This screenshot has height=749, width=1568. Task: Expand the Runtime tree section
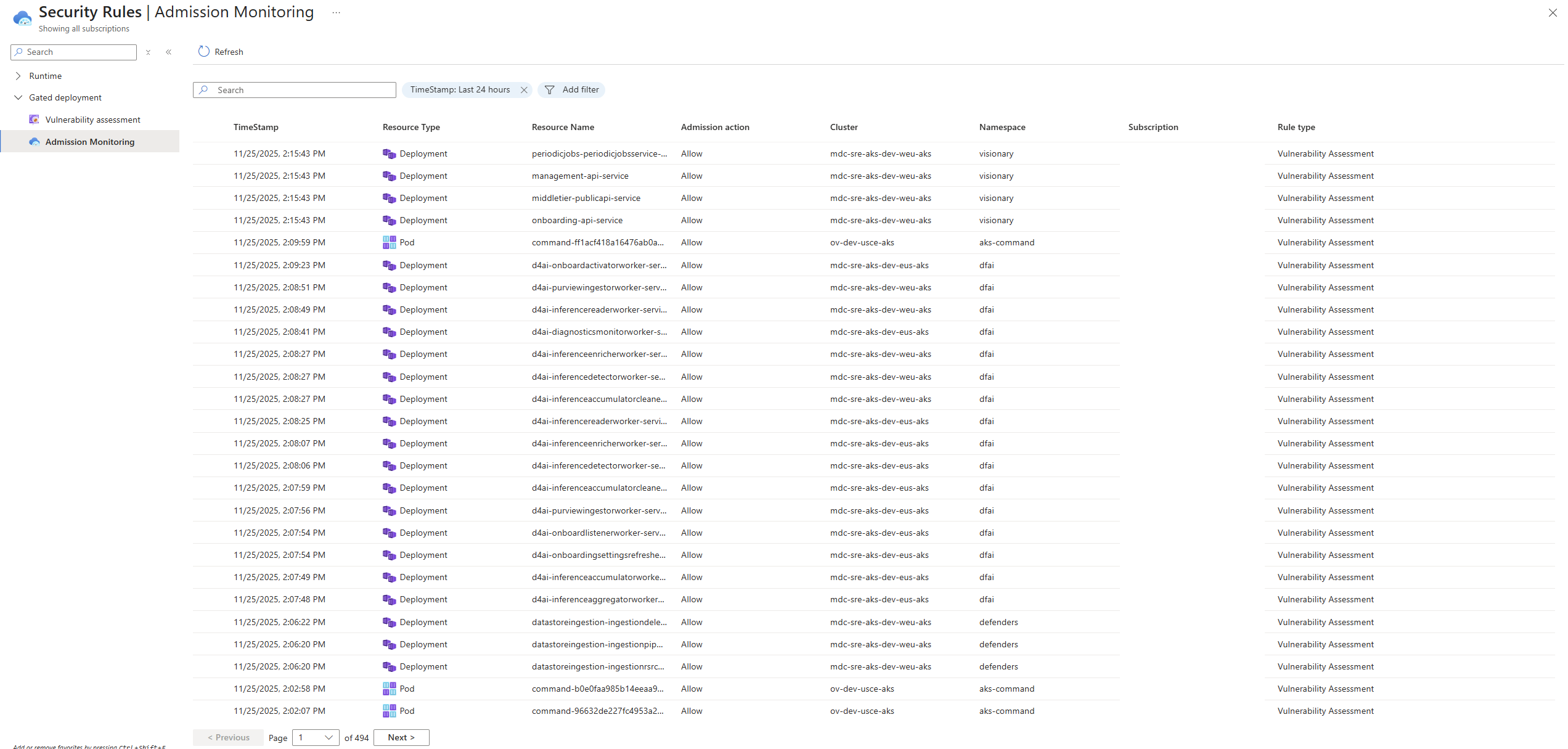18,76
